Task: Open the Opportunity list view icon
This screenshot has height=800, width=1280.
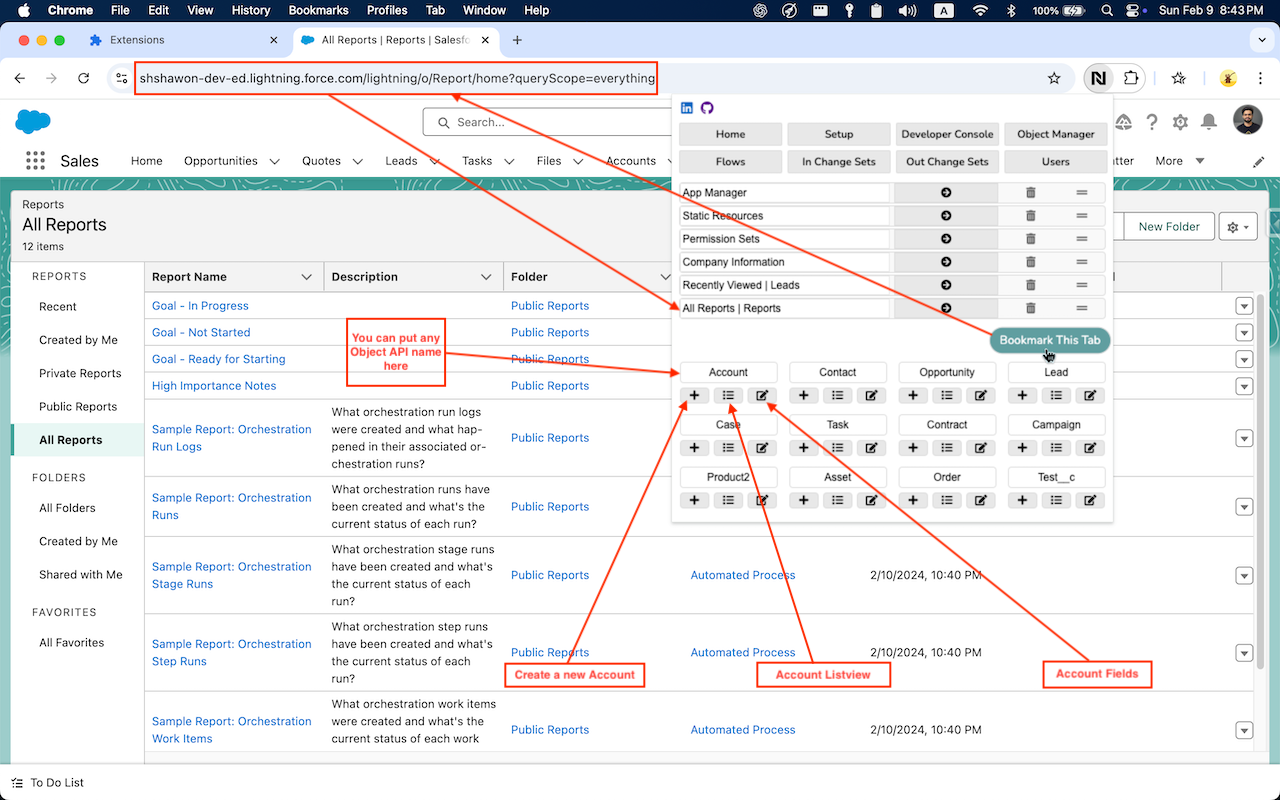Action: click(x=947, y=396)
